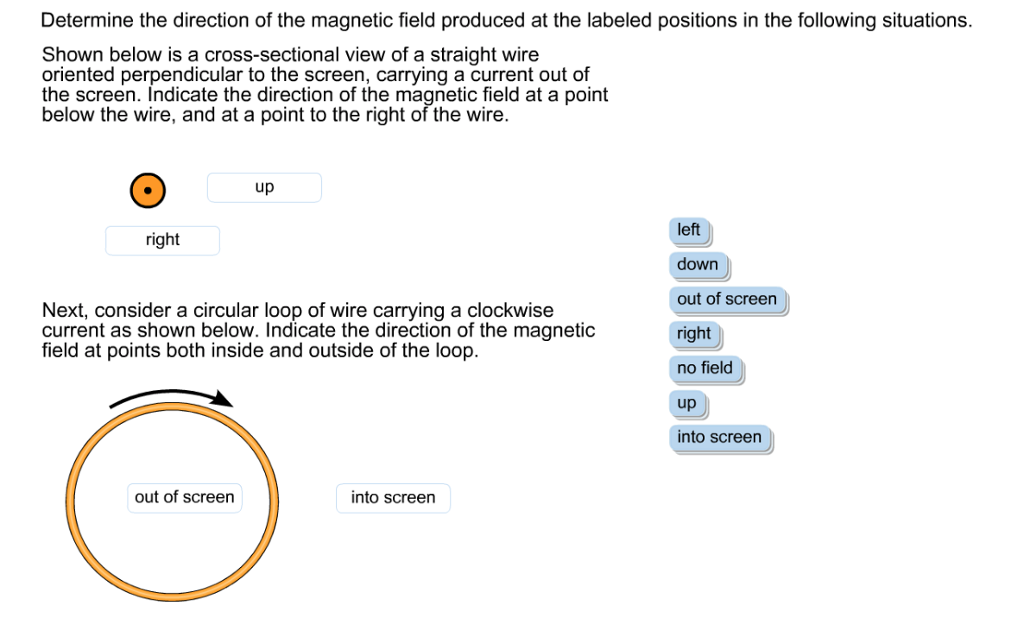
Task: Click the 'out of screen' box inside the loop
Action: (184, 497)
